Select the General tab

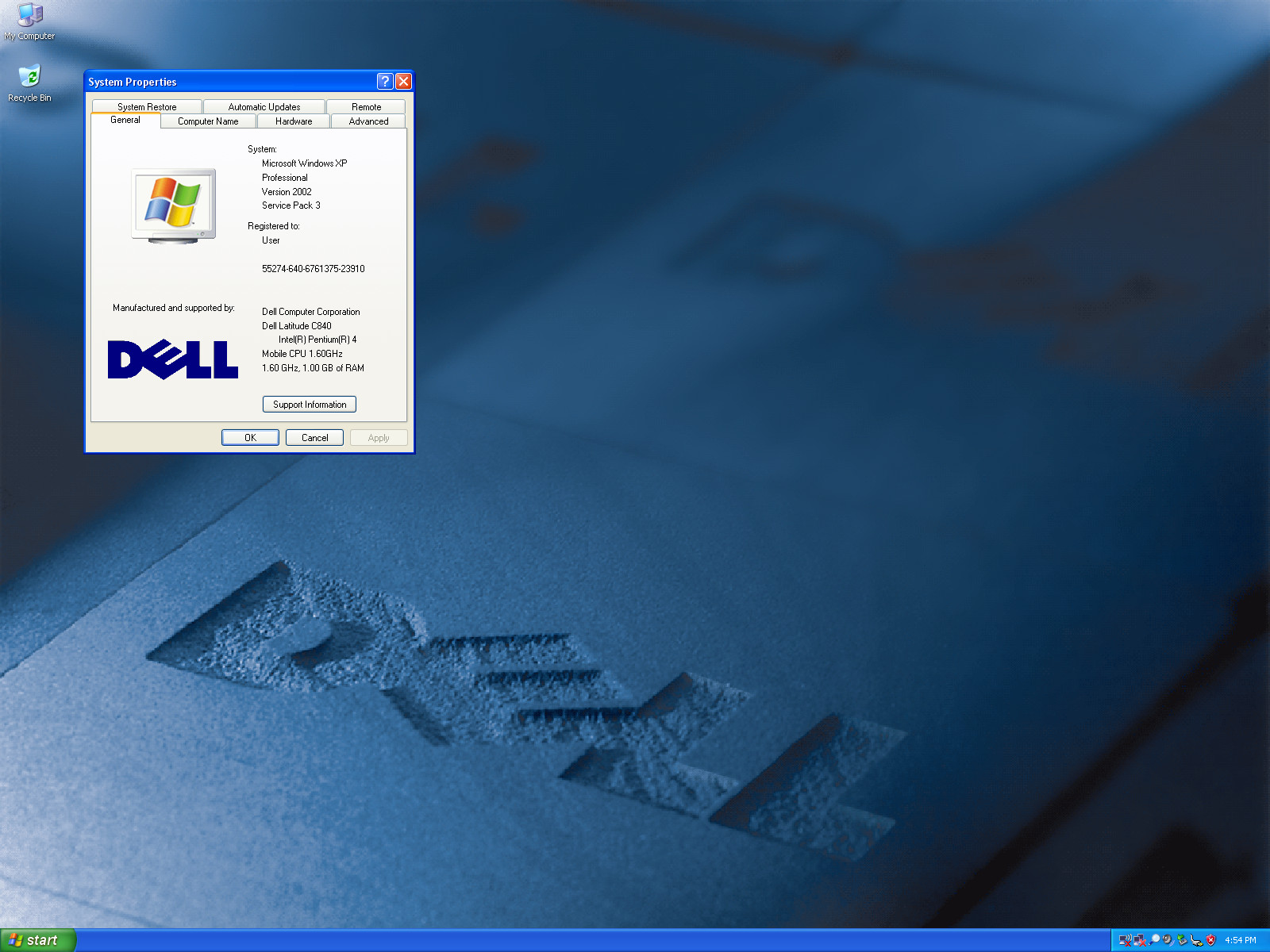pyautogui.click(x=125, y=120)
